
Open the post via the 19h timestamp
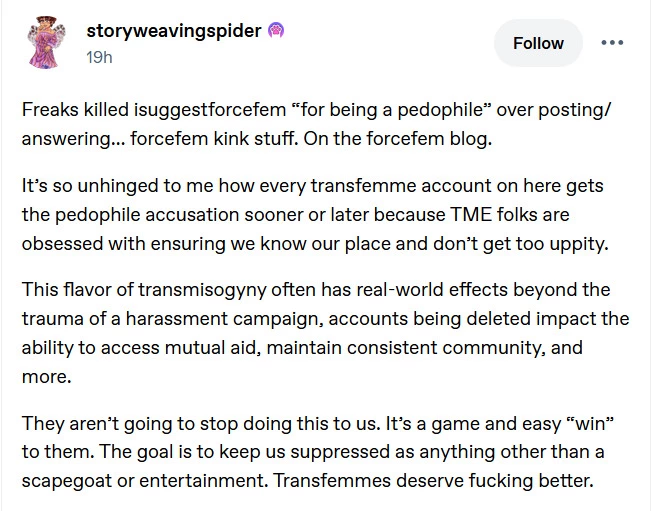(x=99, y=57)
